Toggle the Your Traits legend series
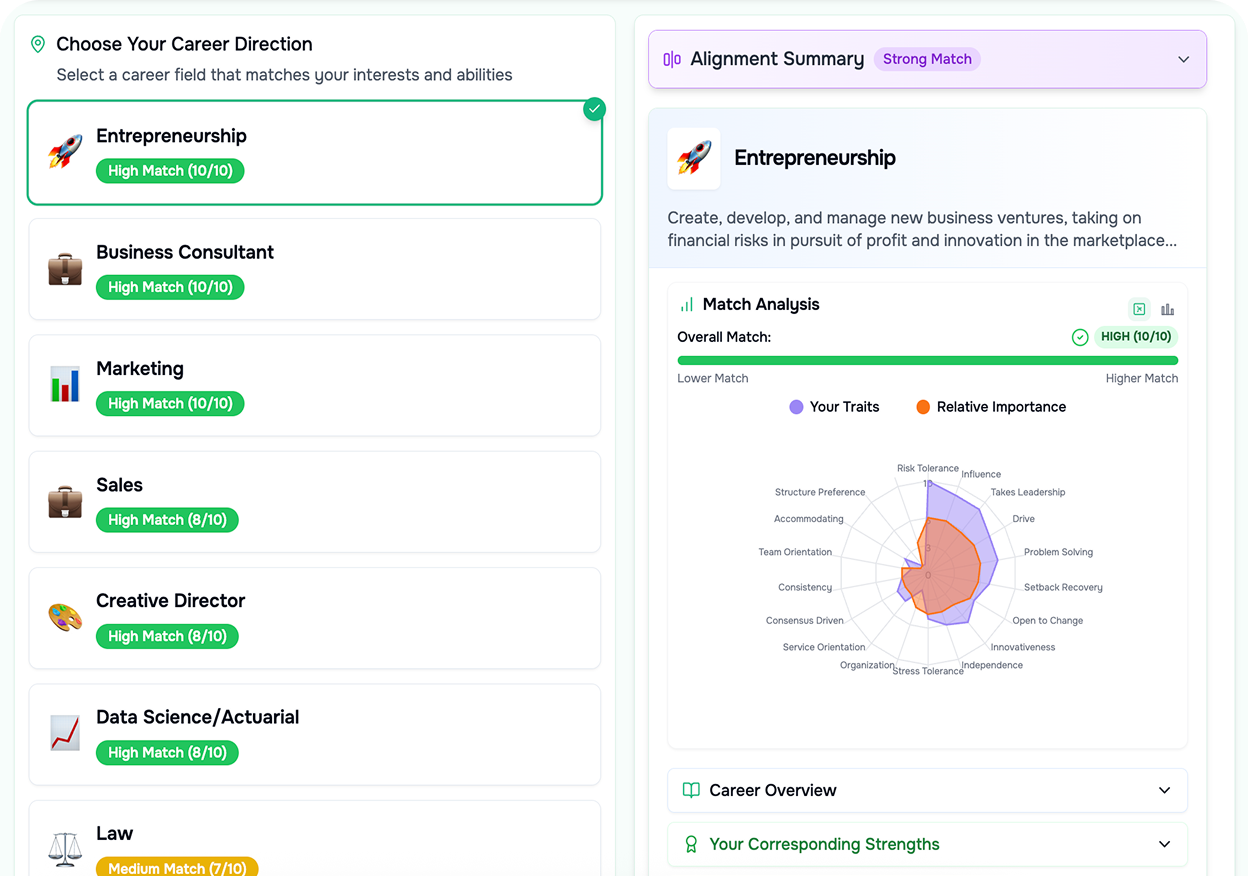 [834, 407]
